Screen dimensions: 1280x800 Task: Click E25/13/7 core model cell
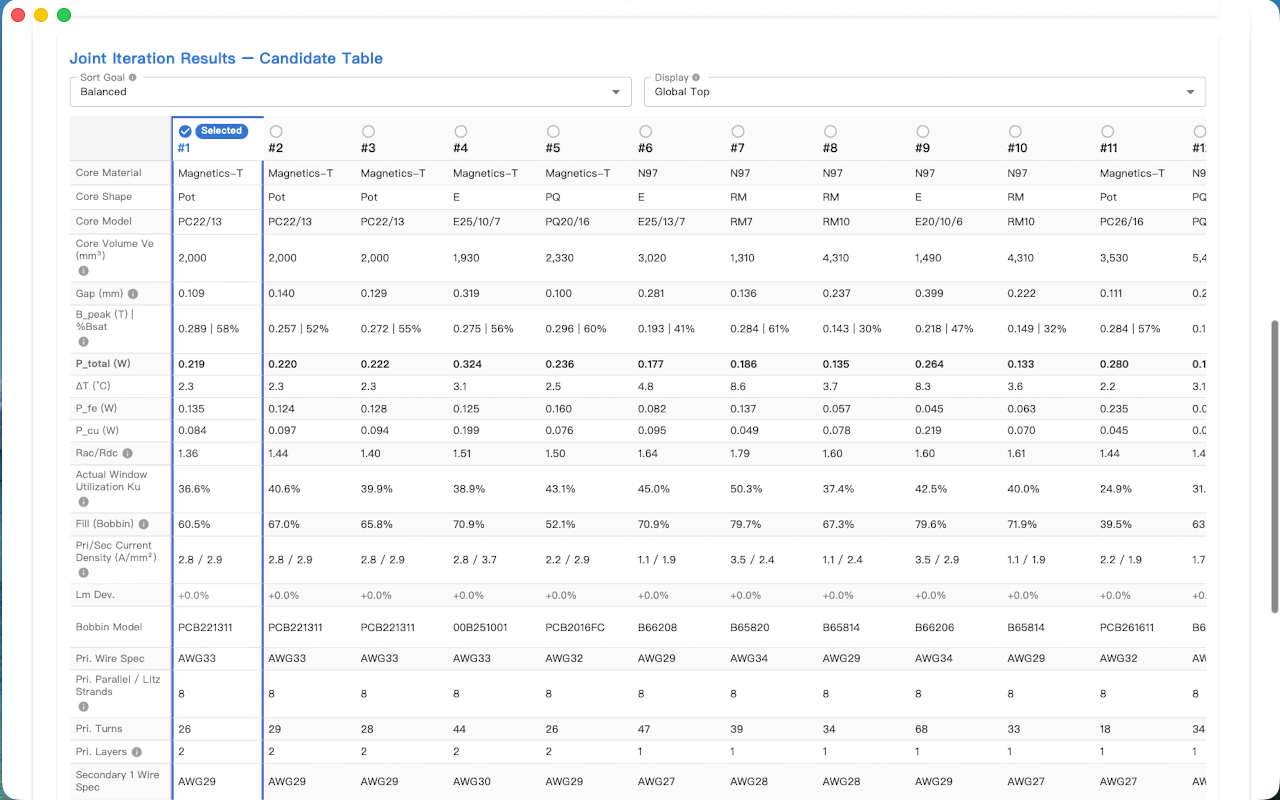[661, 221]
